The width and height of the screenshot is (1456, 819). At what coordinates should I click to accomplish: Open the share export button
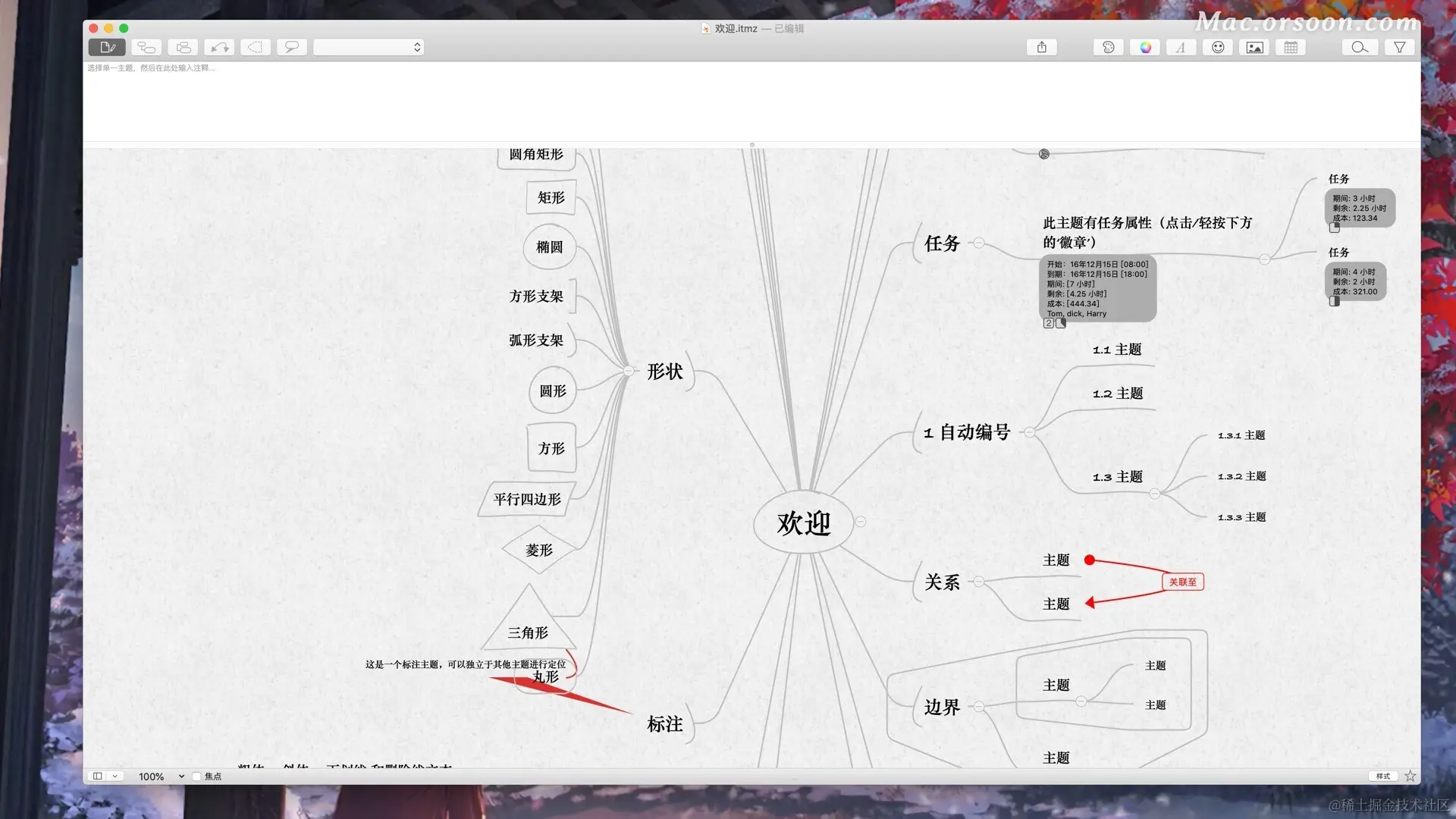1042,47
